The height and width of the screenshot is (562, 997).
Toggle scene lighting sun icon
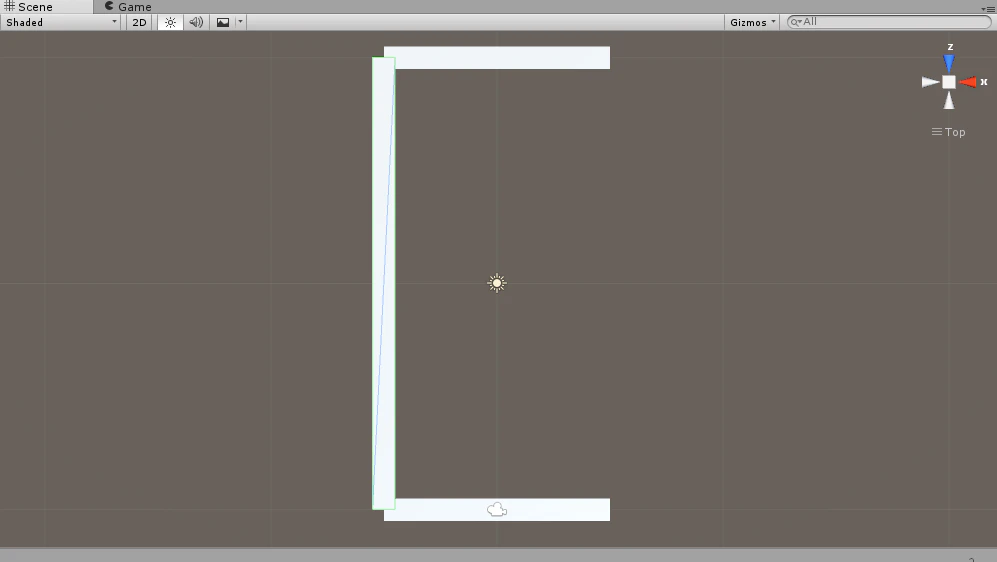tap(170, 22)
